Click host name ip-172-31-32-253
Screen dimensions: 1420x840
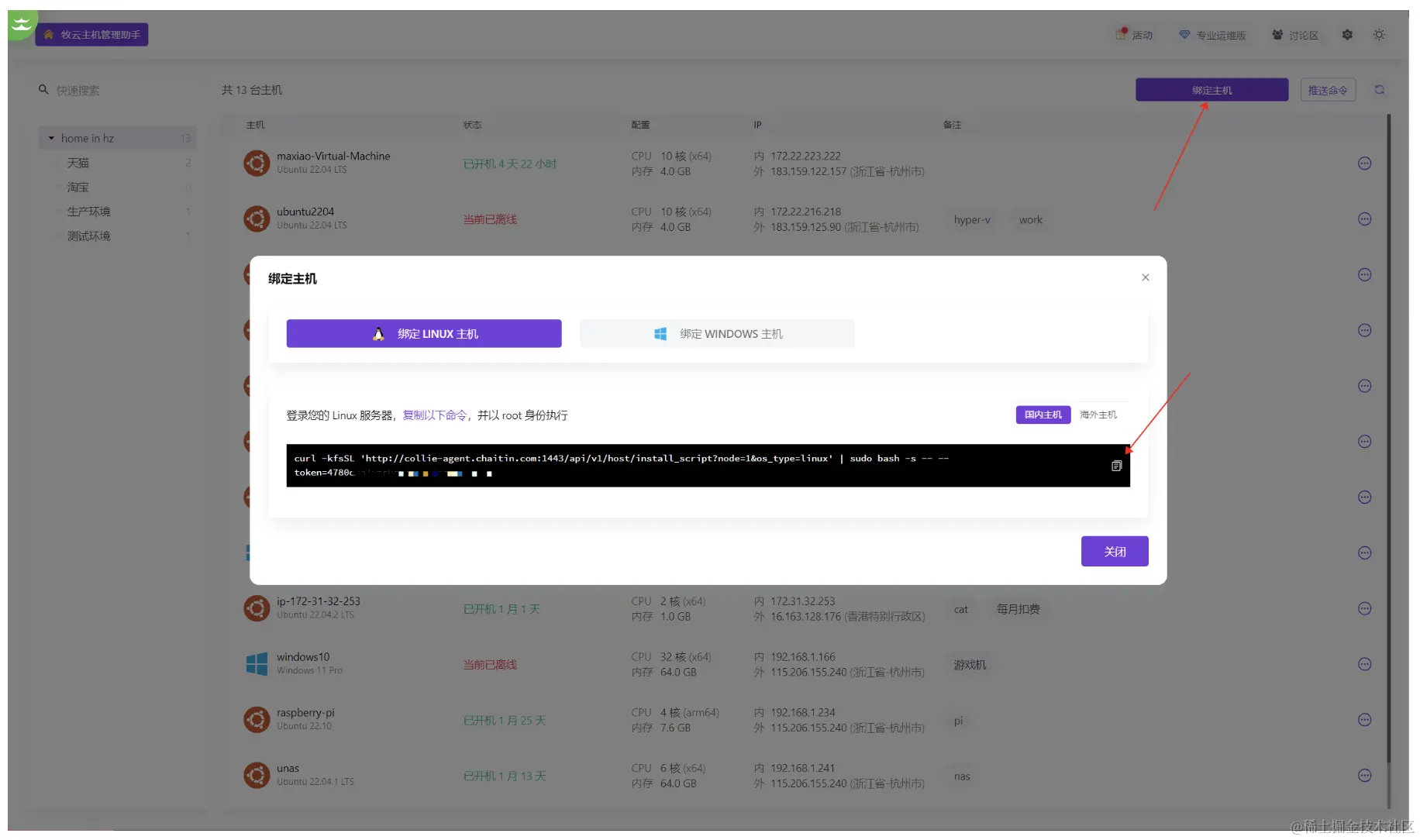319,601
